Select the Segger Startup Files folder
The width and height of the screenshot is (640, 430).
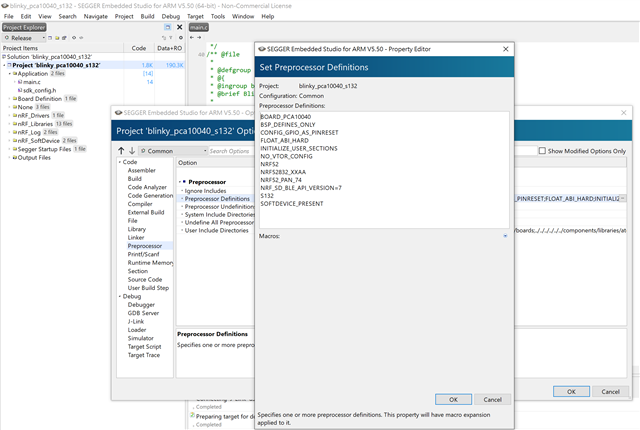pyautogui.click(x=44, y=149)
